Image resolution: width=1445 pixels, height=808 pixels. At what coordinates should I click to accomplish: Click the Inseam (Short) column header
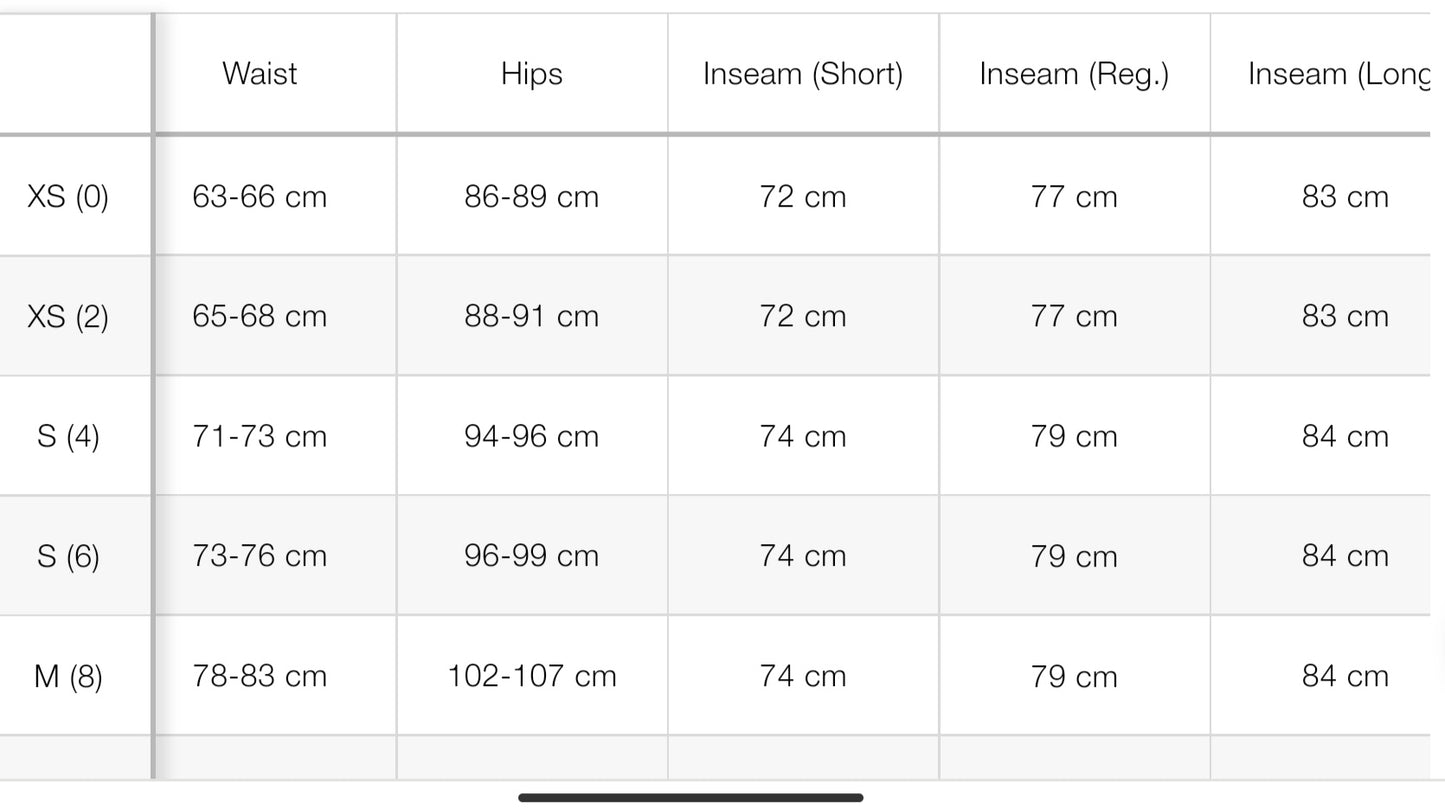click(803, 74)
